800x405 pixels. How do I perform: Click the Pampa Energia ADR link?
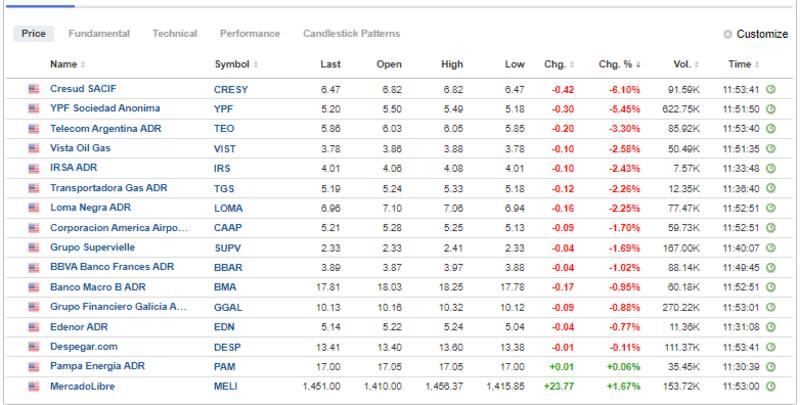pyautogui.click(x=98, y=365)
